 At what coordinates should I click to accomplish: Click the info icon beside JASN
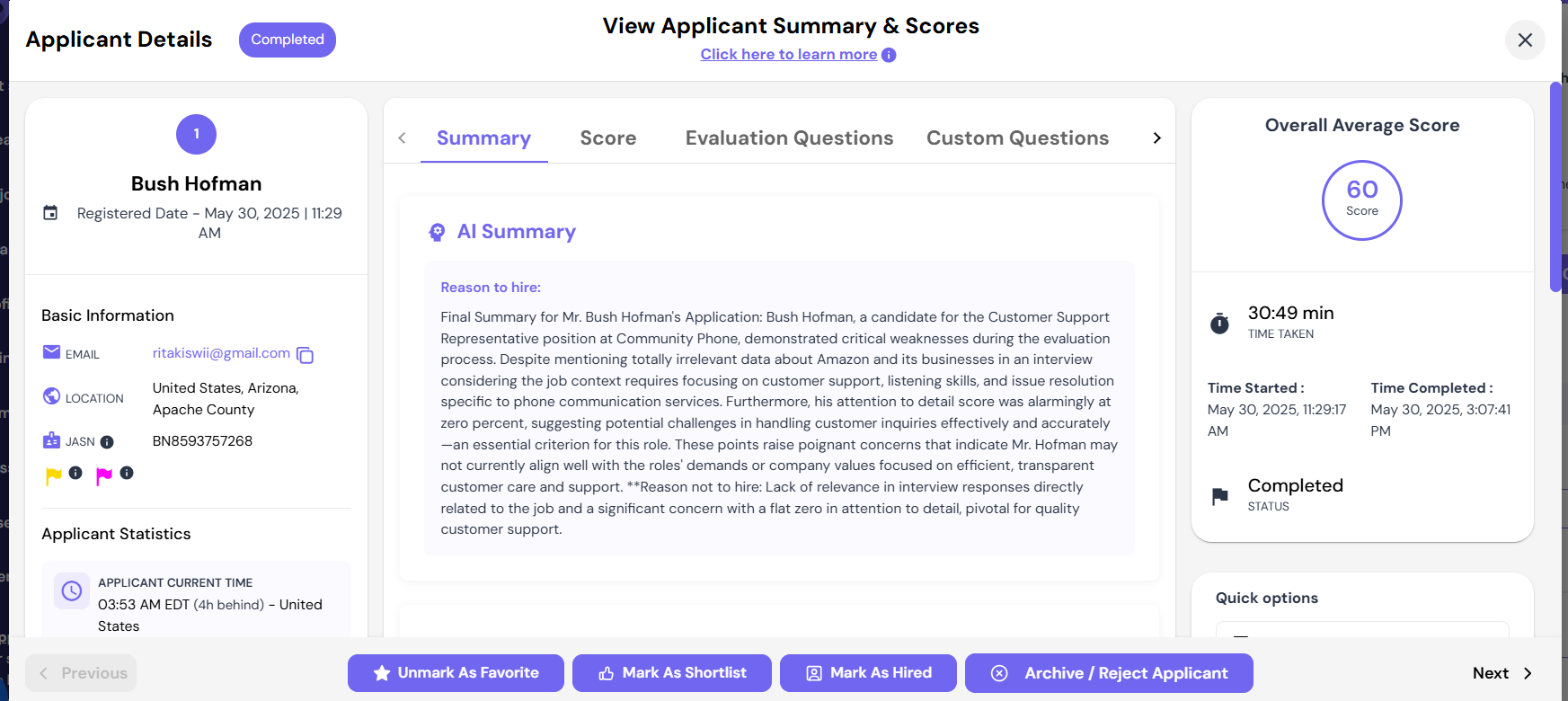coord(107,442)
